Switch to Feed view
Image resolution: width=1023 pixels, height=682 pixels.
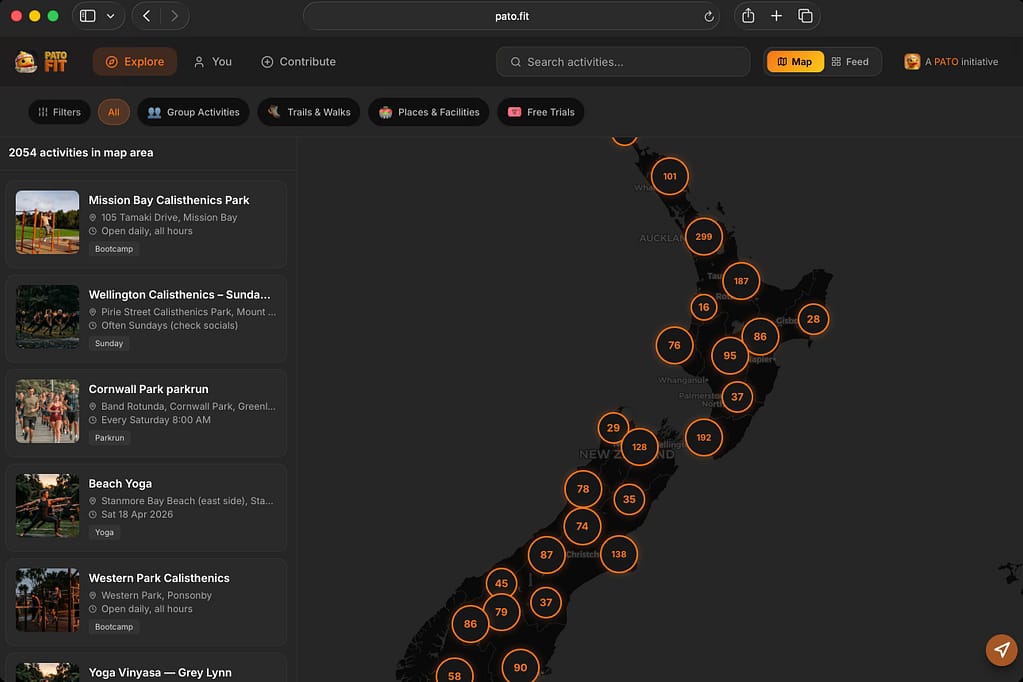[850, 62]
